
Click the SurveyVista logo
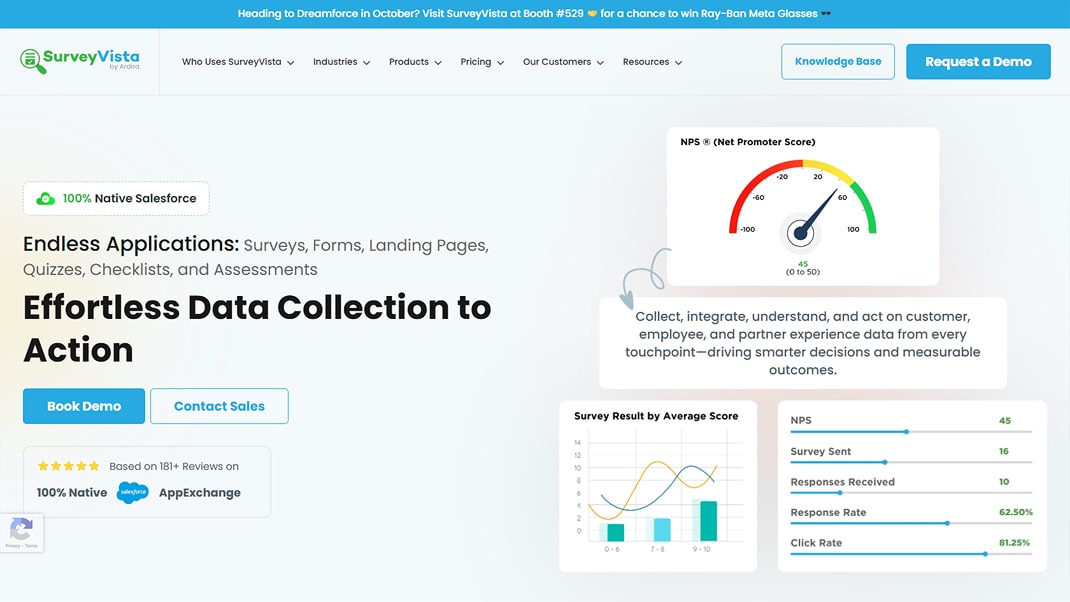point(80,61)
